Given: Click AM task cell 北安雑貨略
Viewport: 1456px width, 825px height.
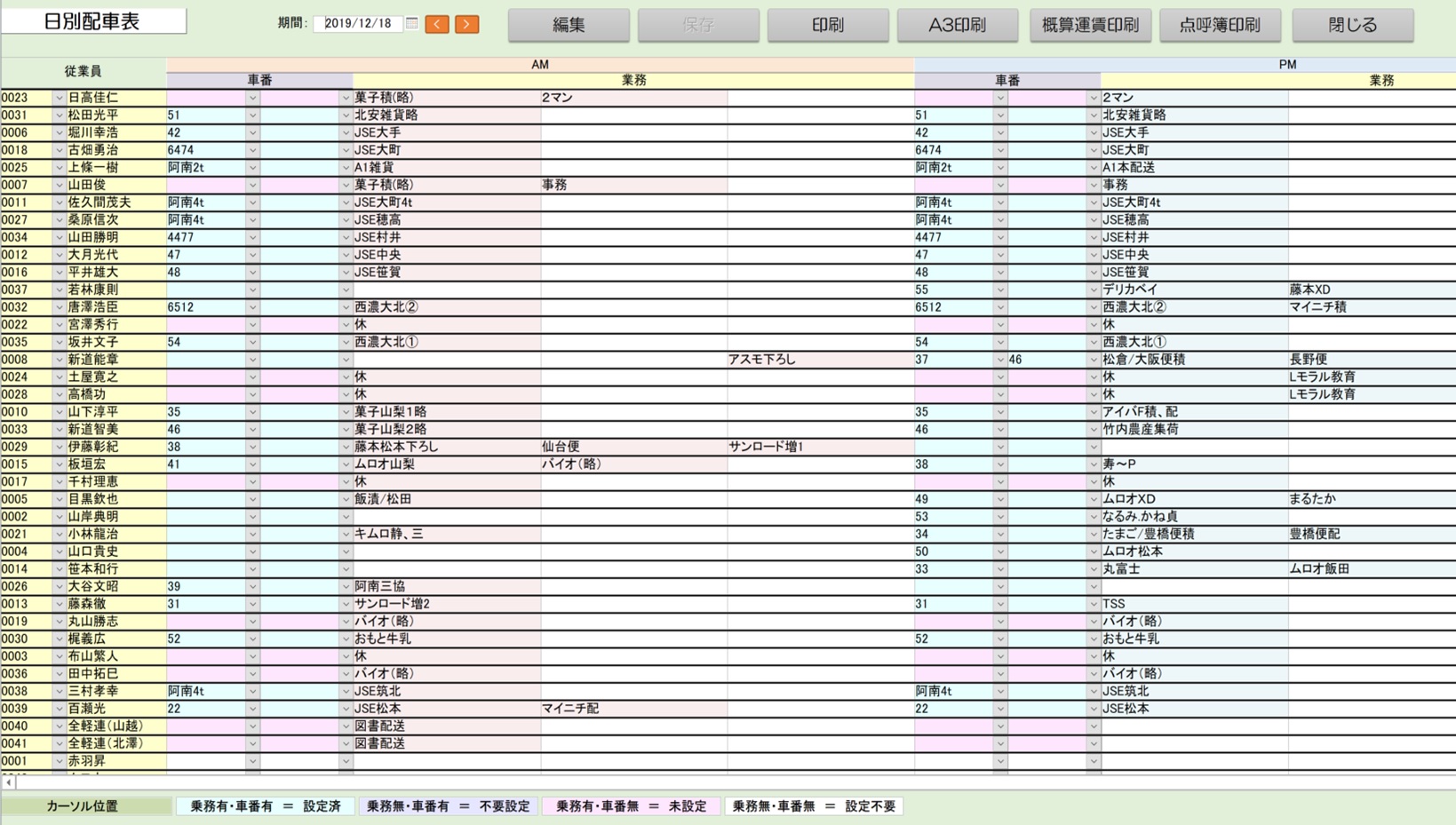Looking at the screenshot, I should (x=447, y=115).
